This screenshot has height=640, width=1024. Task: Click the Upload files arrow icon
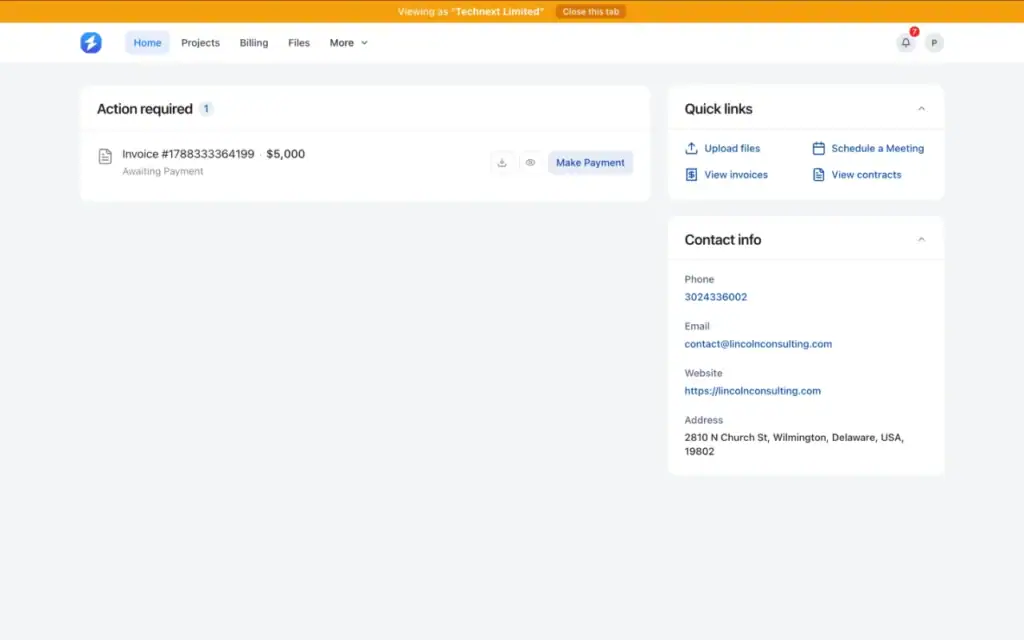691,148
